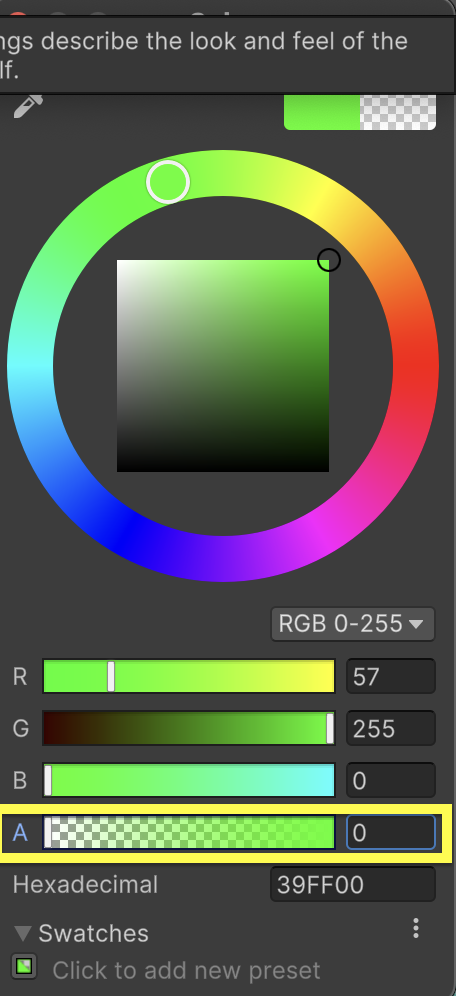This screenshot has height=996, width=456.
Task: Pick cyan on the hue ring
Action: tap(30, 365)
